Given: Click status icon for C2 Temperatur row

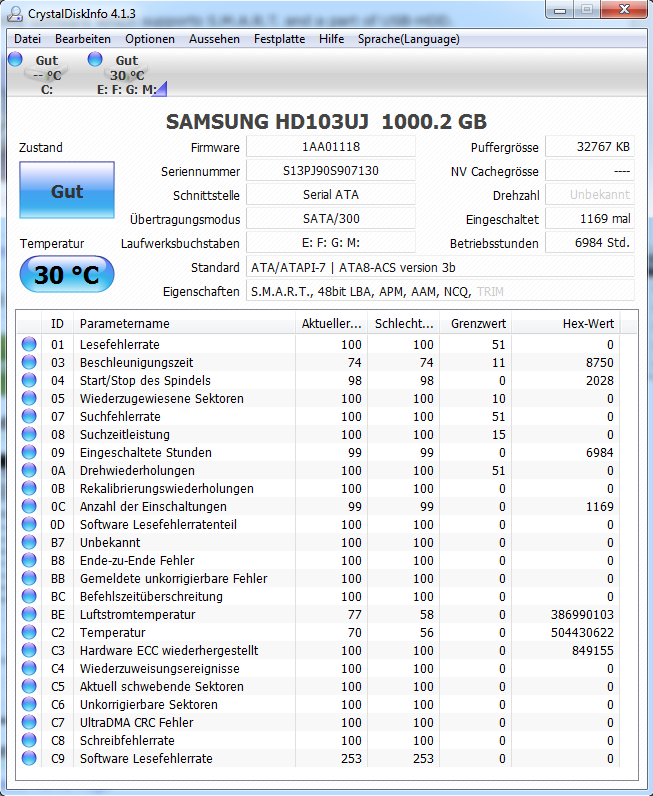Looking at the screenshot, I should (x=29, y=632).
